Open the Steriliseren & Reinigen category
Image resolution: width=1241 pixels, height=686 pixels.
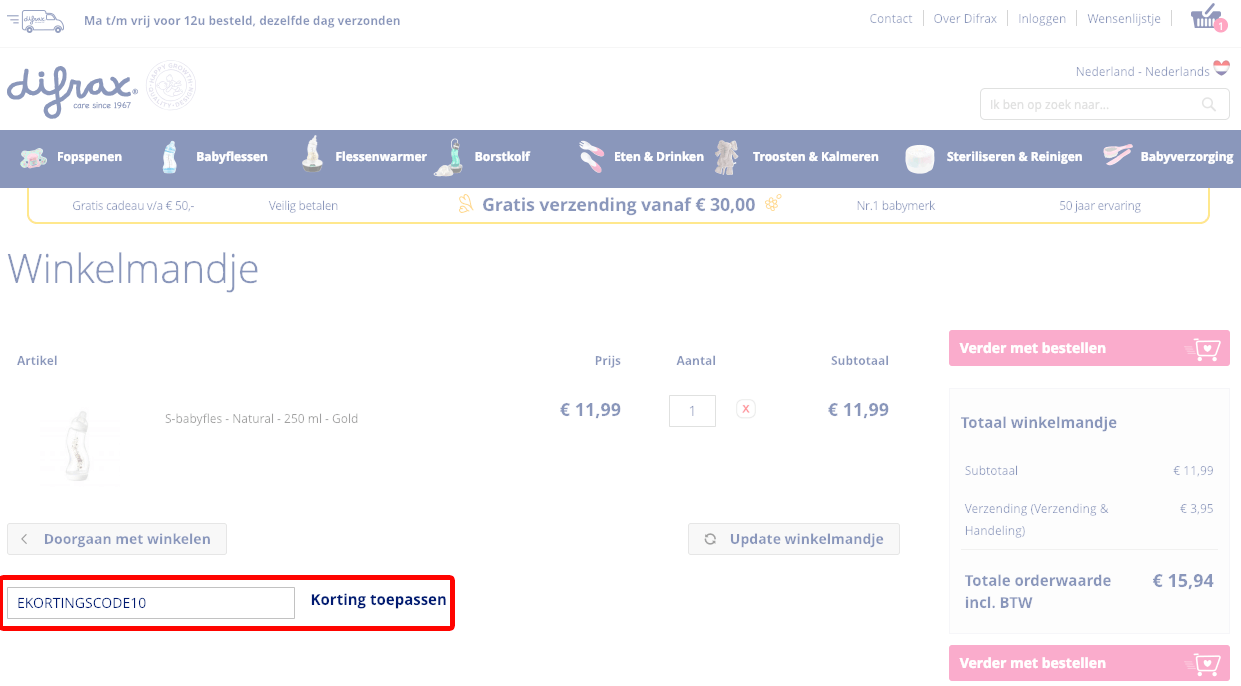(1013, 157)
